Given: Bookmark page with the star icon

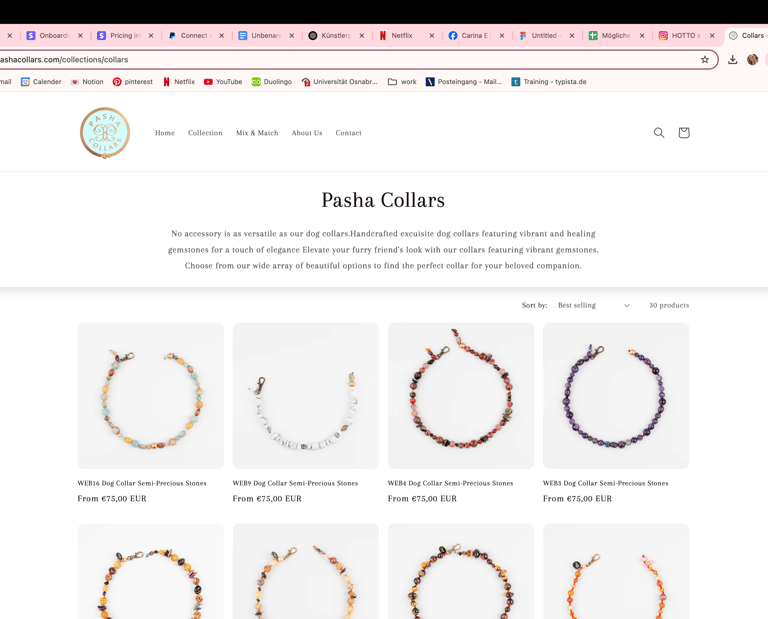Looking at the screenshot, I should point(705,60).
